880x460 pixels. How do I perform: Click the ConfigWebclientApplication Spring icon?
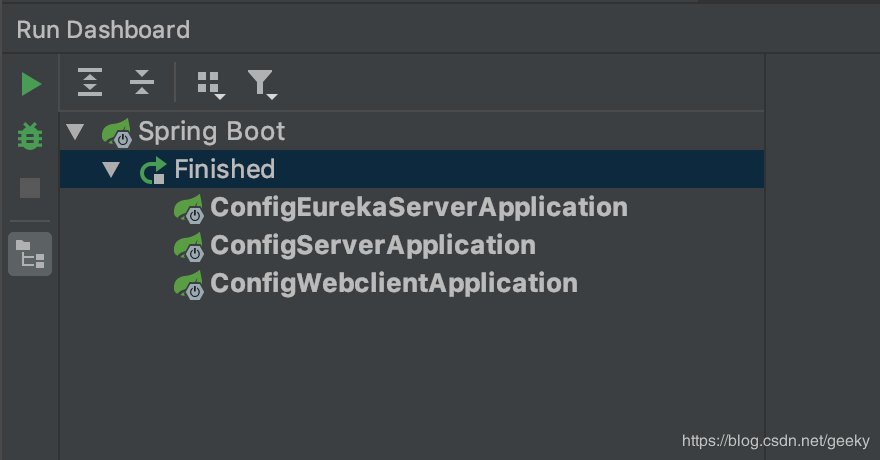point(188,285)
